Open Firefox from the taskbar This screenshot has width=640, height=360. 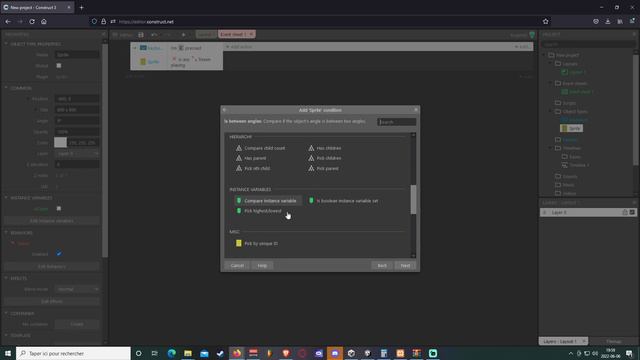pyautogui.click(x=237, y=353)
